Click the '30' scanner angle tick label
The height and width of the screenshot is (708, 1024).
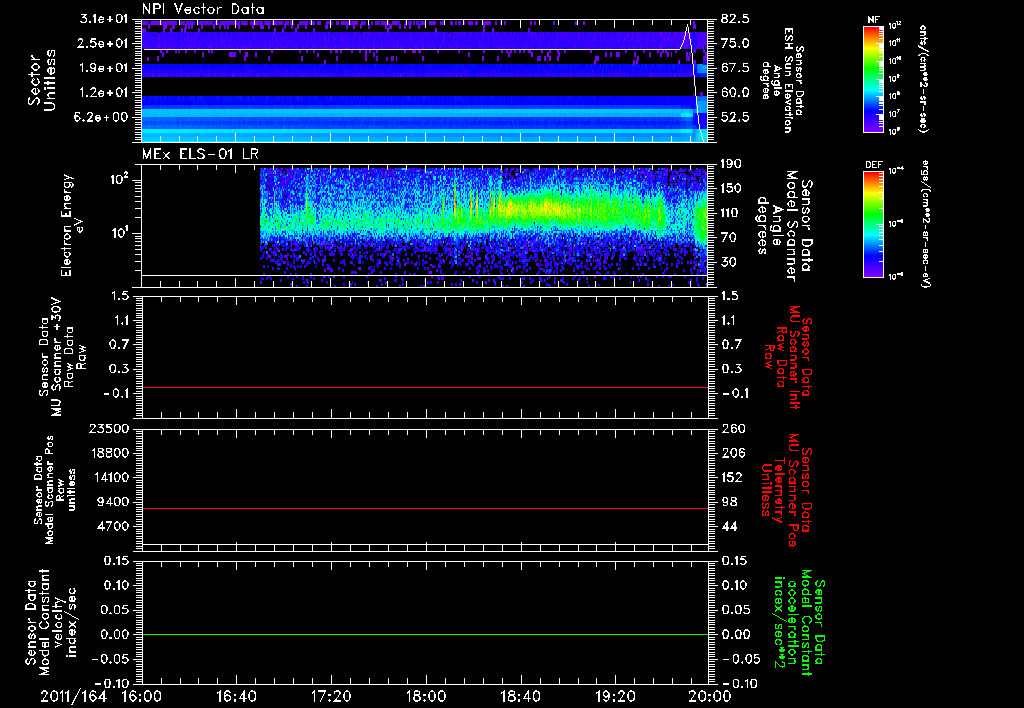[x=728, y=262]
